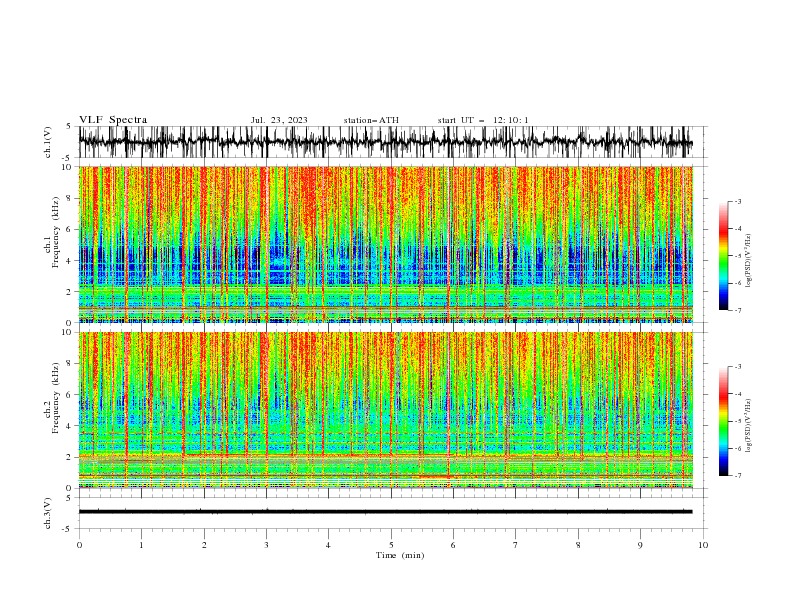Click the "8" kHz tick on ch.1 frequency axis
The height and width of the screenshot is (612, 792).
(69, 198)
